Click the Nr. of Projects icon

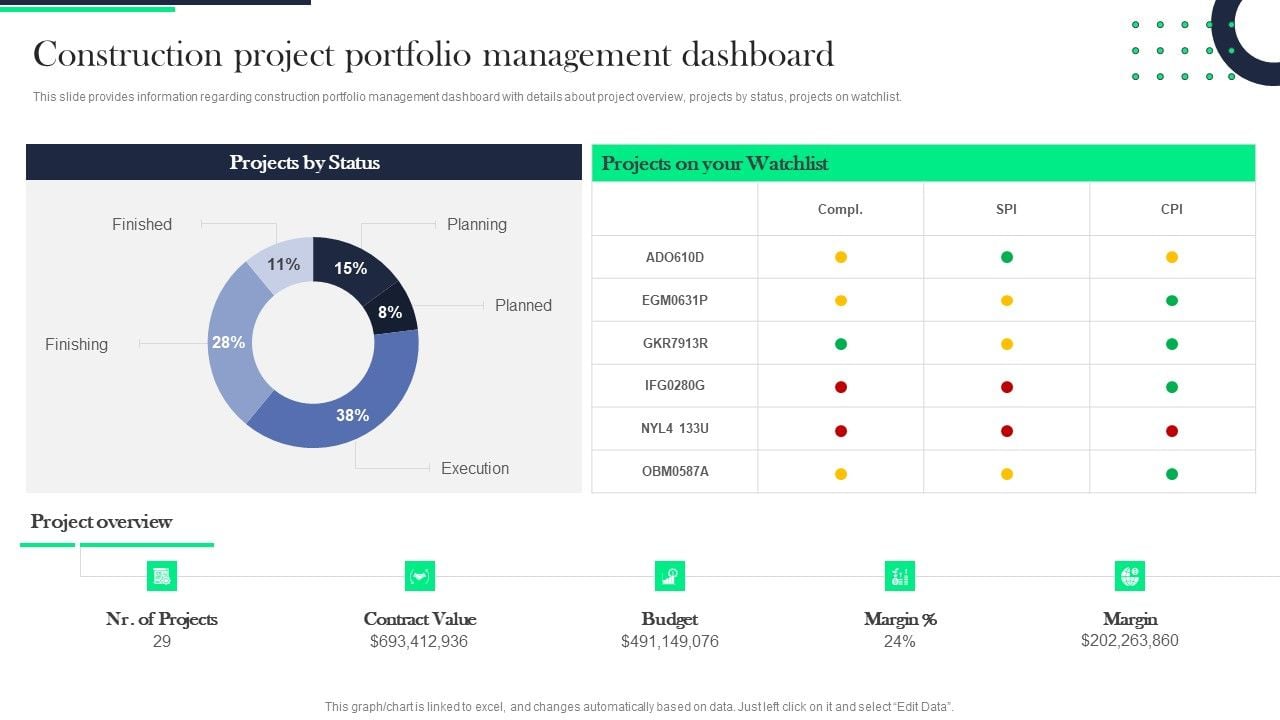(162, 576)
